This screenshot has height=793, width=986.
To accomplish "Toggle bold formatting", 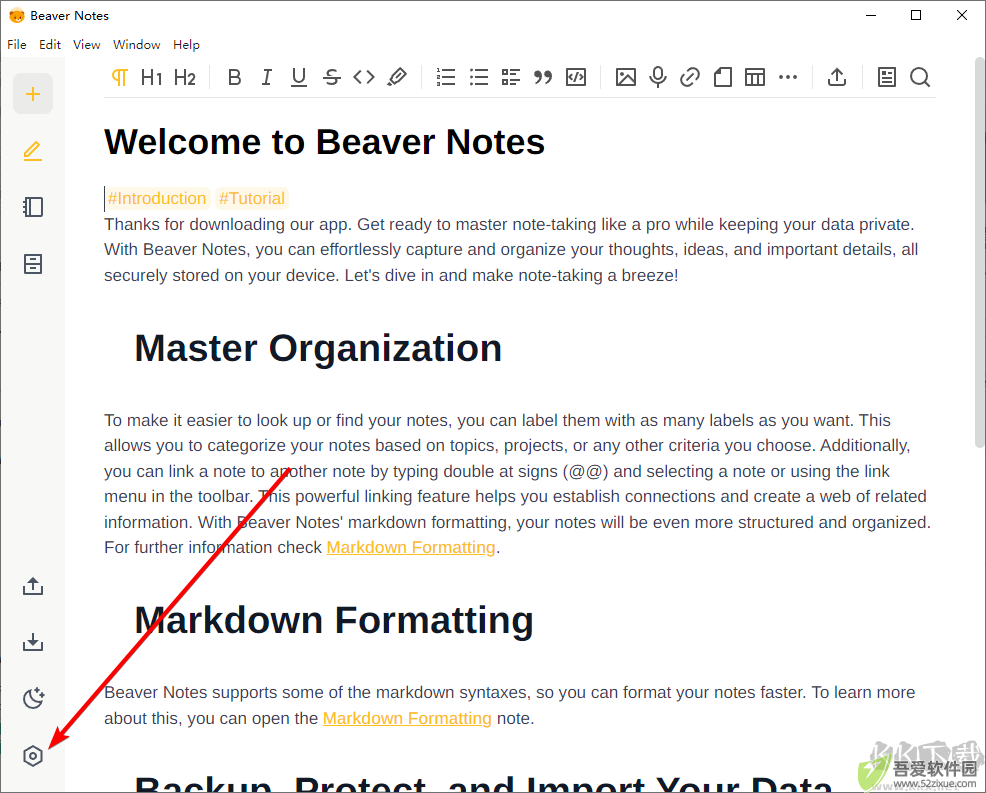I will 235,77.
